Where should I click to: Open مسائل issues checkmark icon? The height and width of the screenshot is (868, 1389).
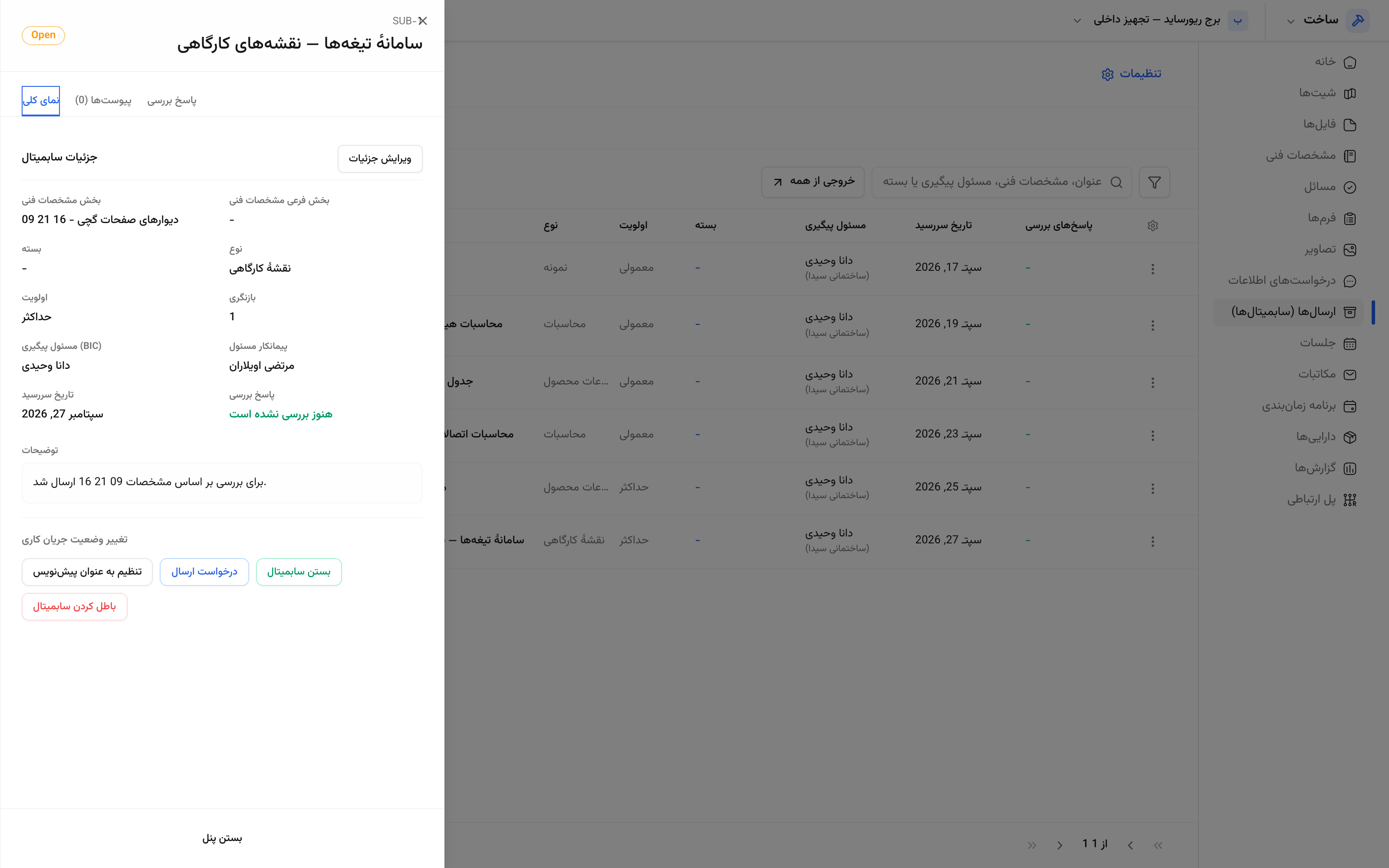(1350, 187)
